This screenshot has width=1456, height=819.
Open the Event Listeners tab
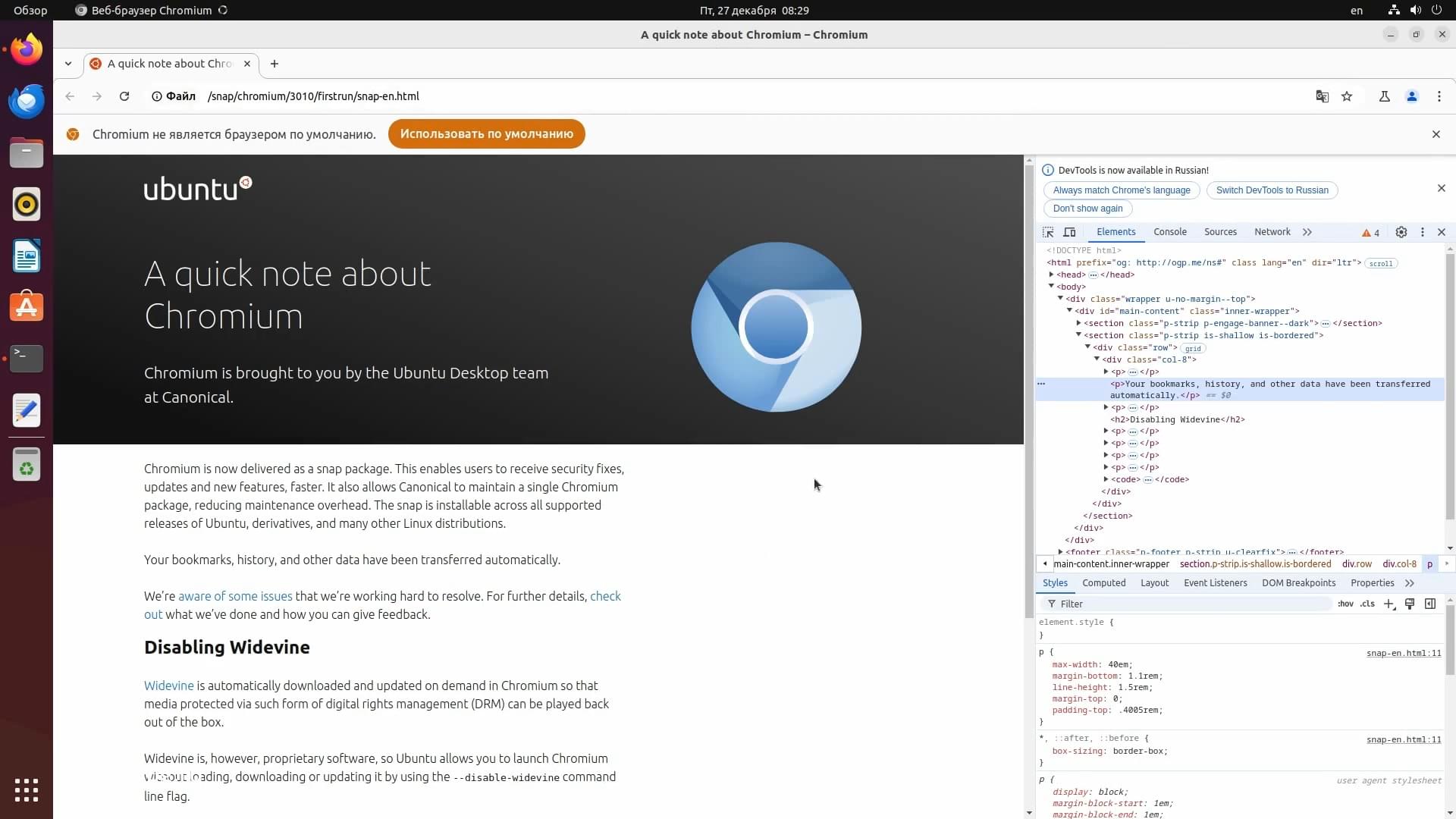pyautogui.click(x=1216, y=583)
